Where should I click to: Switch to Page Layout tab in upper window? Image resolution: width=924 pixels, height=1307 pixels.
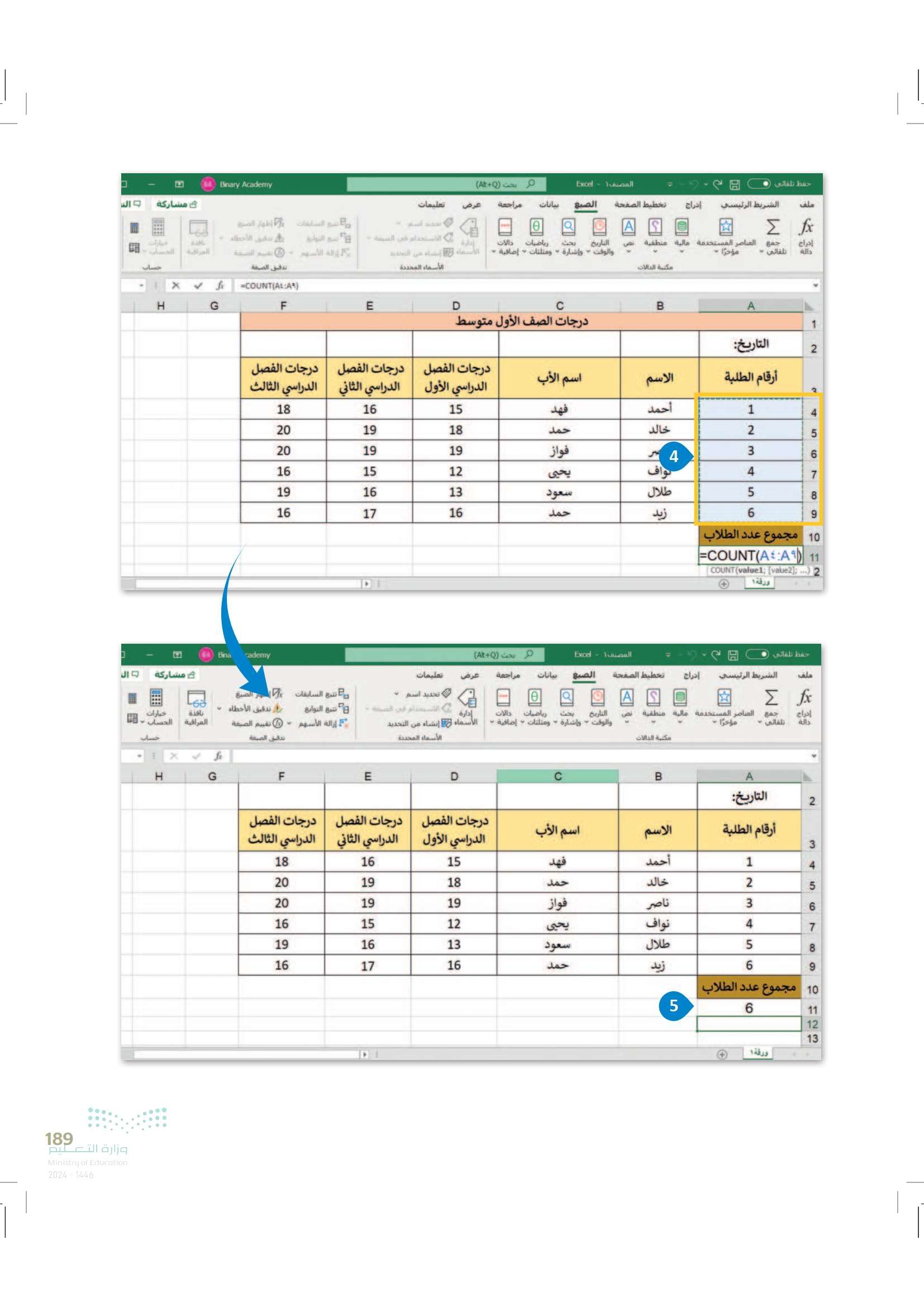[x=640, y=205]
